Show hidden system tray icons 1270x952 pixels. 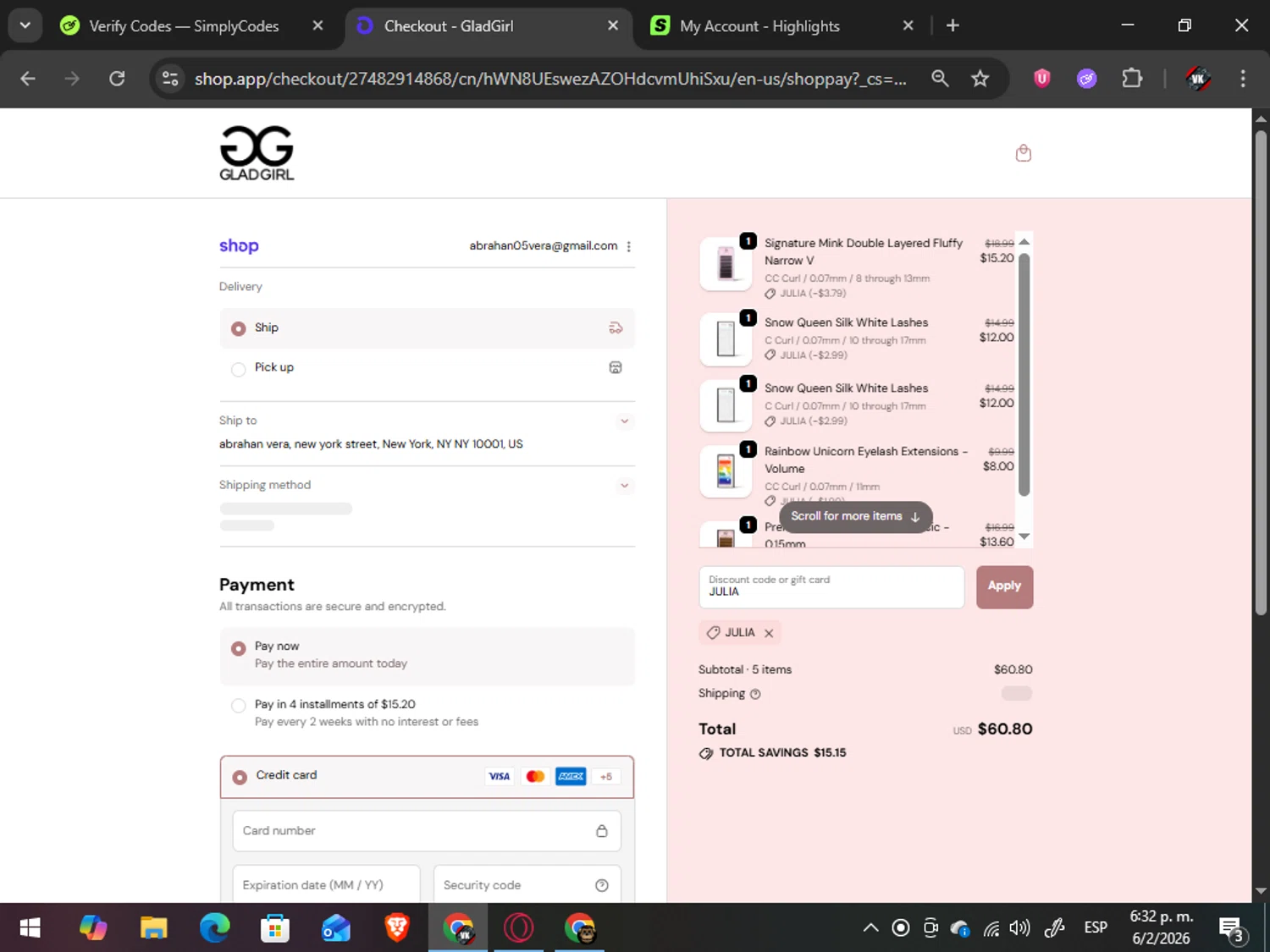click(870, 928)
